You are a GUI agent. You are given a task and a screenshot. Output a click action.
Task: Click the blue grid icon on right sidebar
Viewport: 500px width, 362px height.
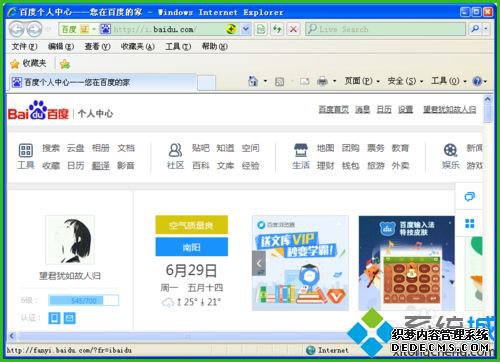469,223
